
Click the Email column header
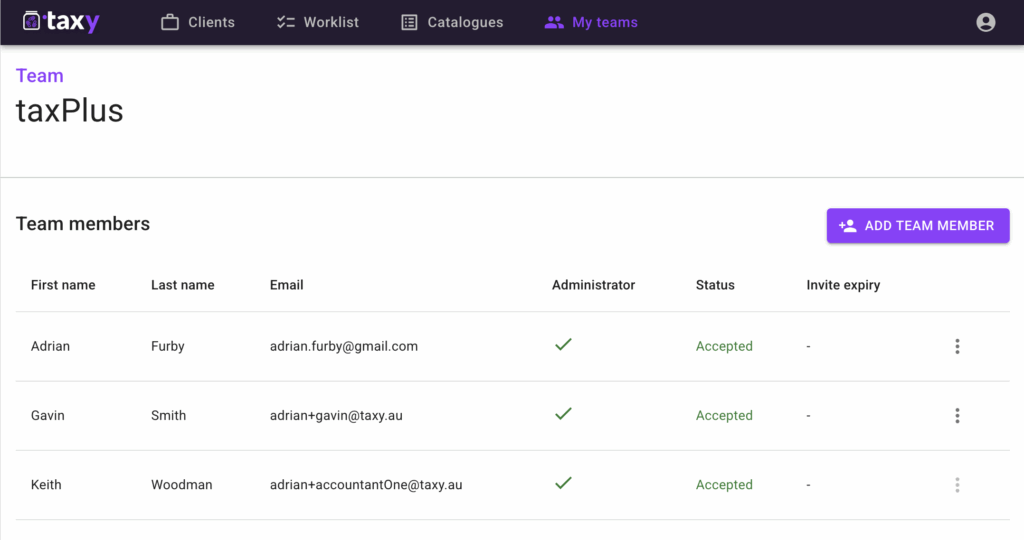[x=287, y=285]
